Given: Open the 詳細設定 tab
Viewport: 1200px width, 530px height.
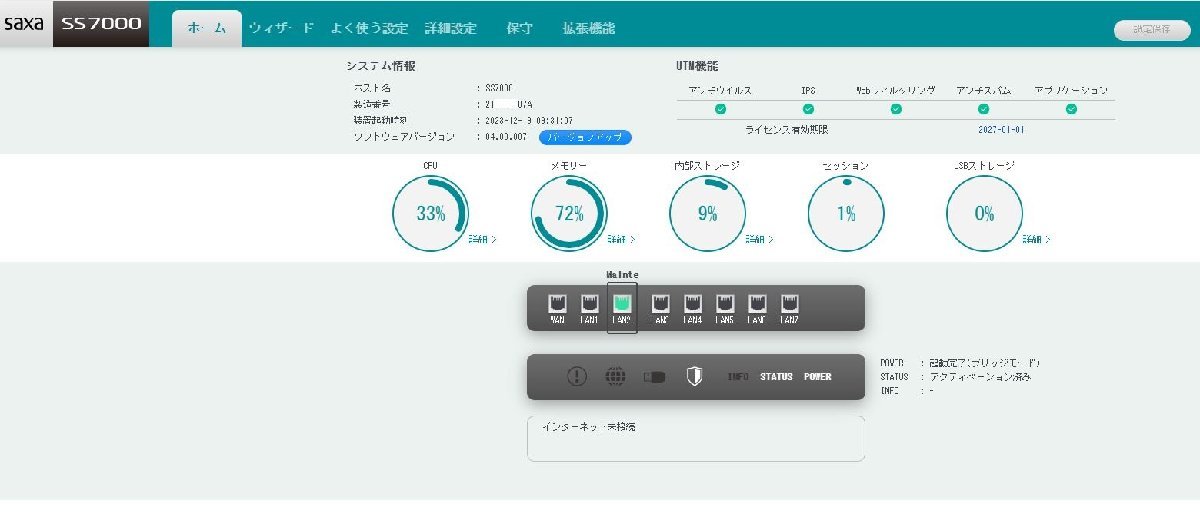Looking at the screenshot, I should 450,28.
